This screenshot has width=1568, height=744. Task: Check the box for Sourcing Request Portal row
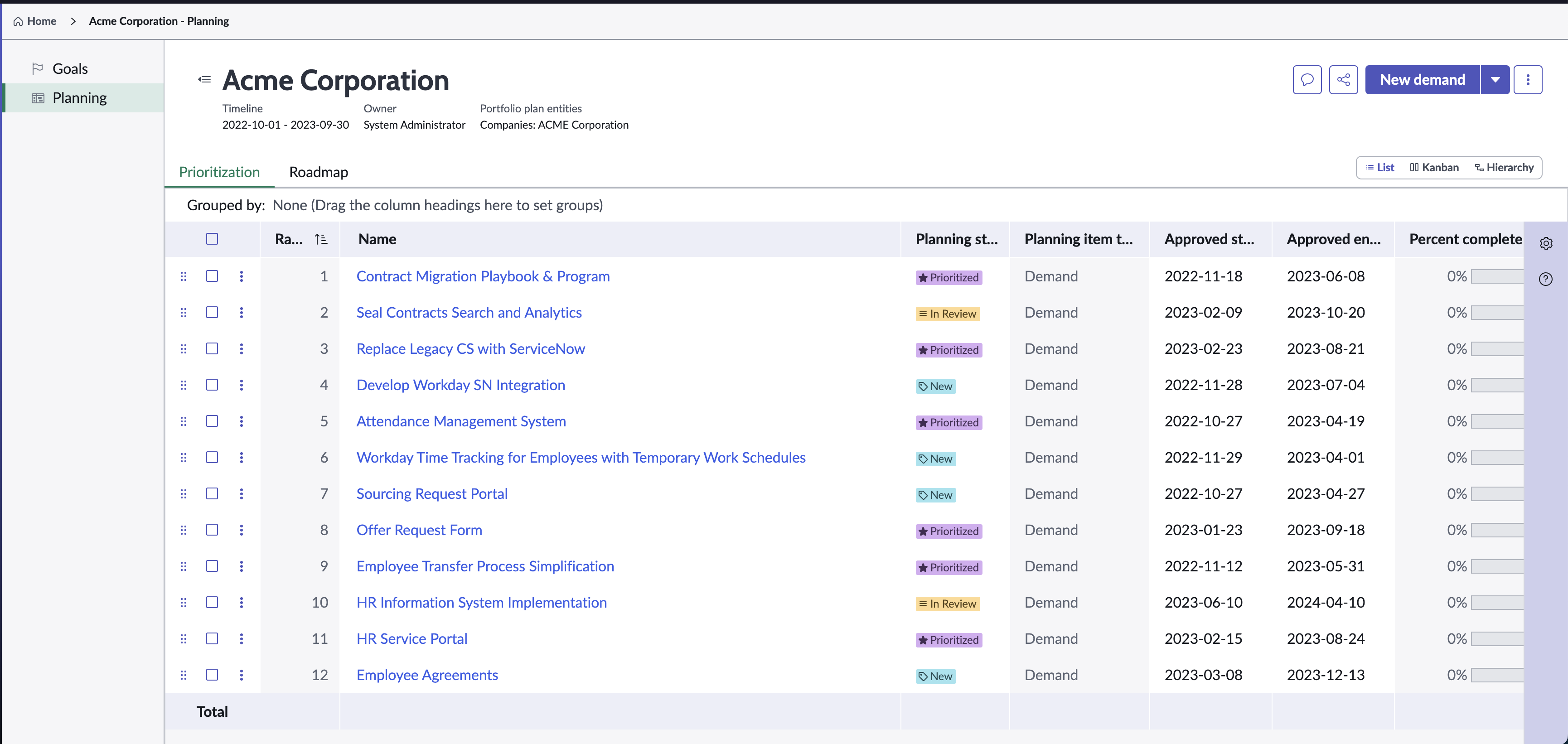point(212,494)
